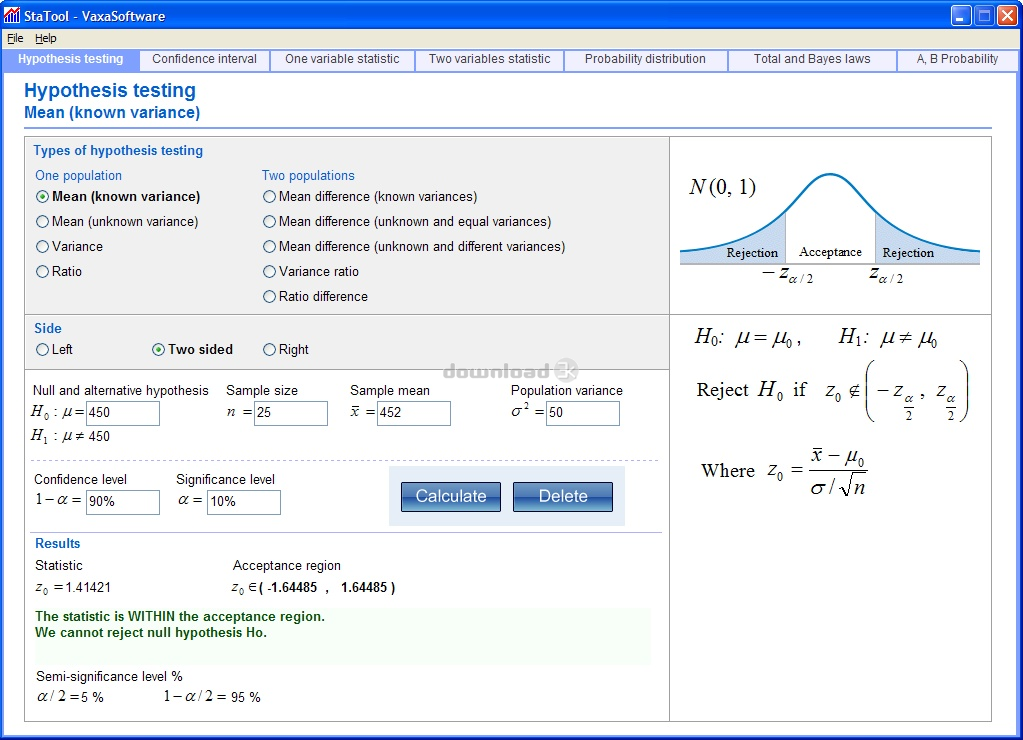Select the Variance ratio radio button
1023x740 pixels.
click(270, 272)
